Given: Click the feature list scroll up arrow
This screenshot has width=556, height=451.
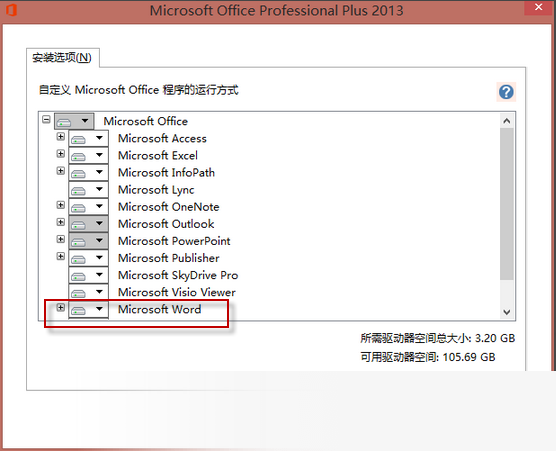Looking at the screenshot, I should coord(507,121).
